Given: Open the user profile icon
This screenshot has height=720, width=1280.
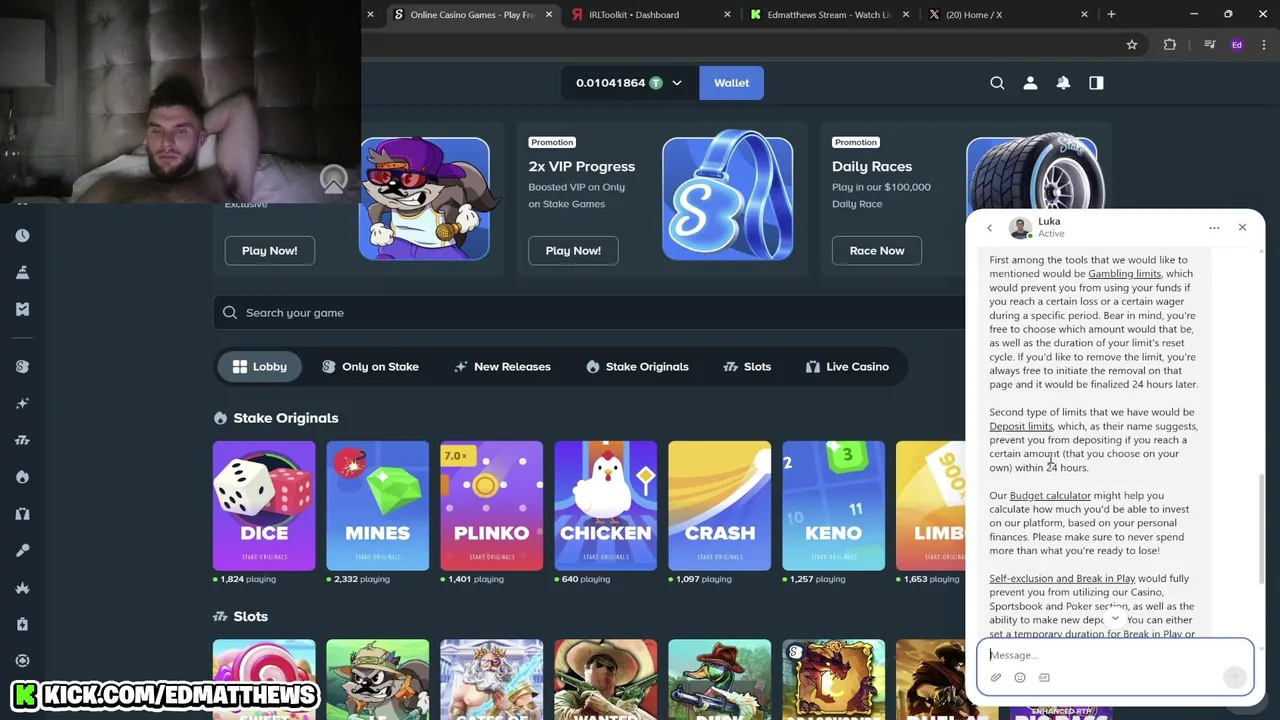Looking at the screenshot, I should (x=1030, y=83).
